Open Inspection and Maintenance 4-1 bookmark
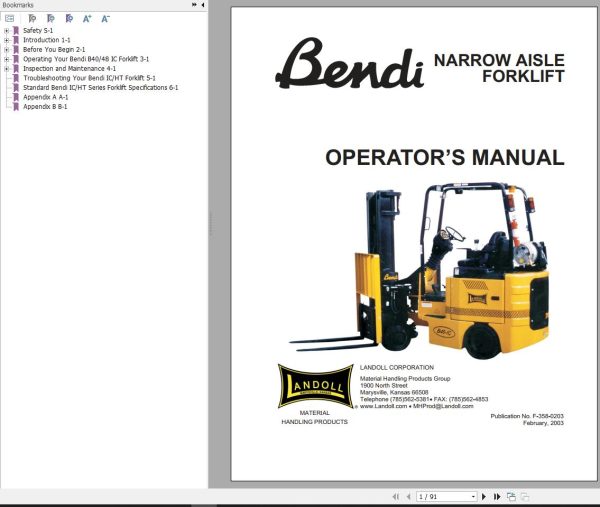The width and height of the screenshot is (600, 507). pyautogui.click(x=69, y=68)
